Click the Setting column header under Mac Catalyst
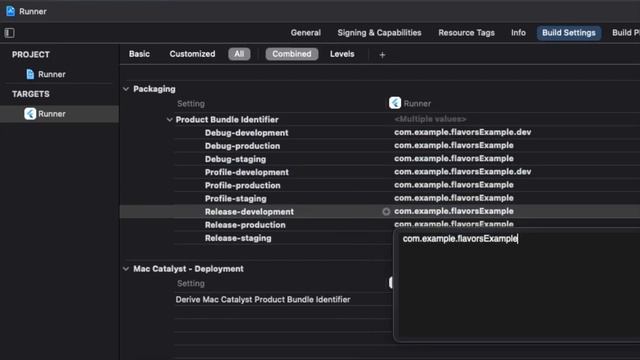Viewport: 640px width, 360px height. pos(191,283)
